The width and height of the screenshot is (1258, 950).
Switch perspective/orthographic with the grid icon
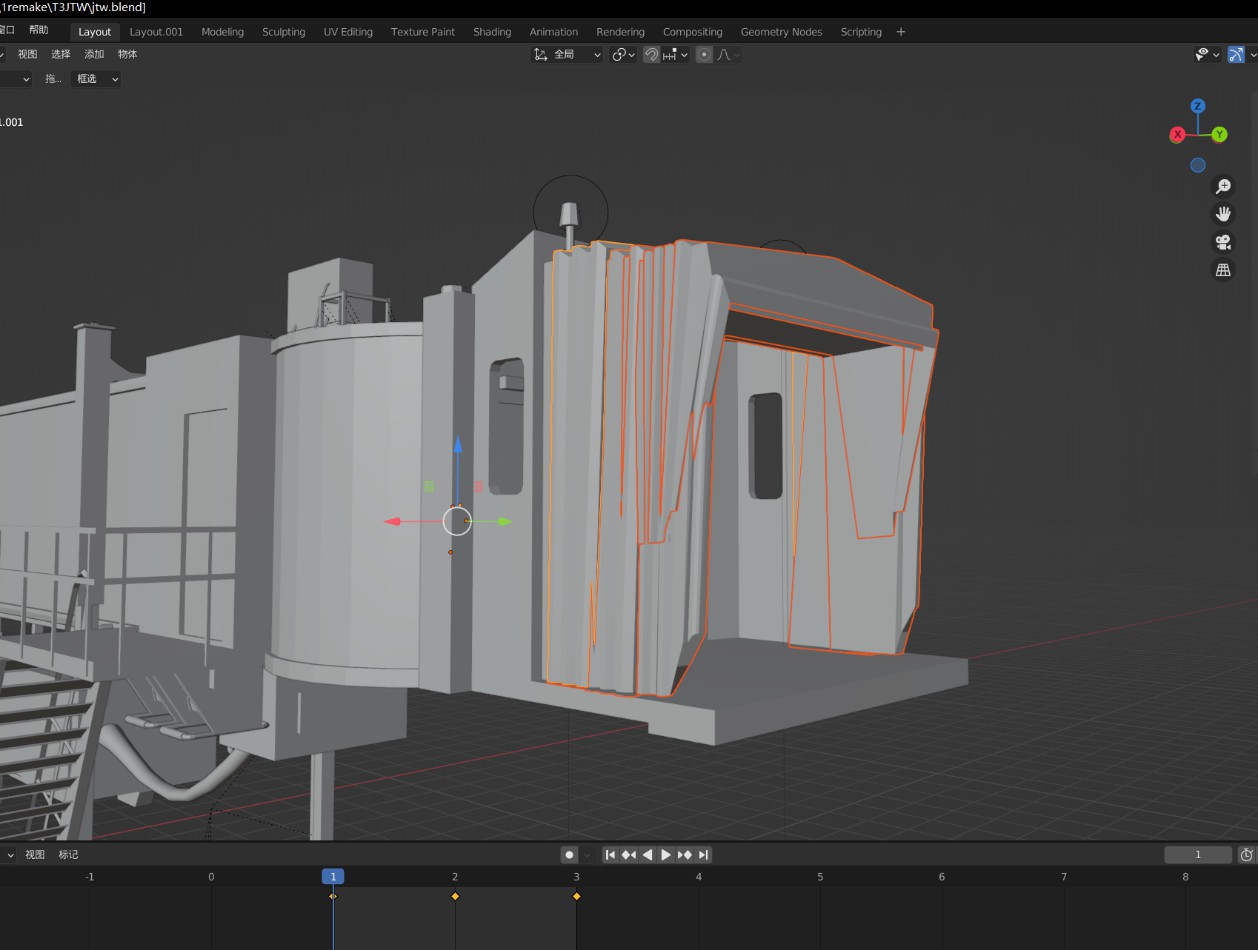(1222, 270)
